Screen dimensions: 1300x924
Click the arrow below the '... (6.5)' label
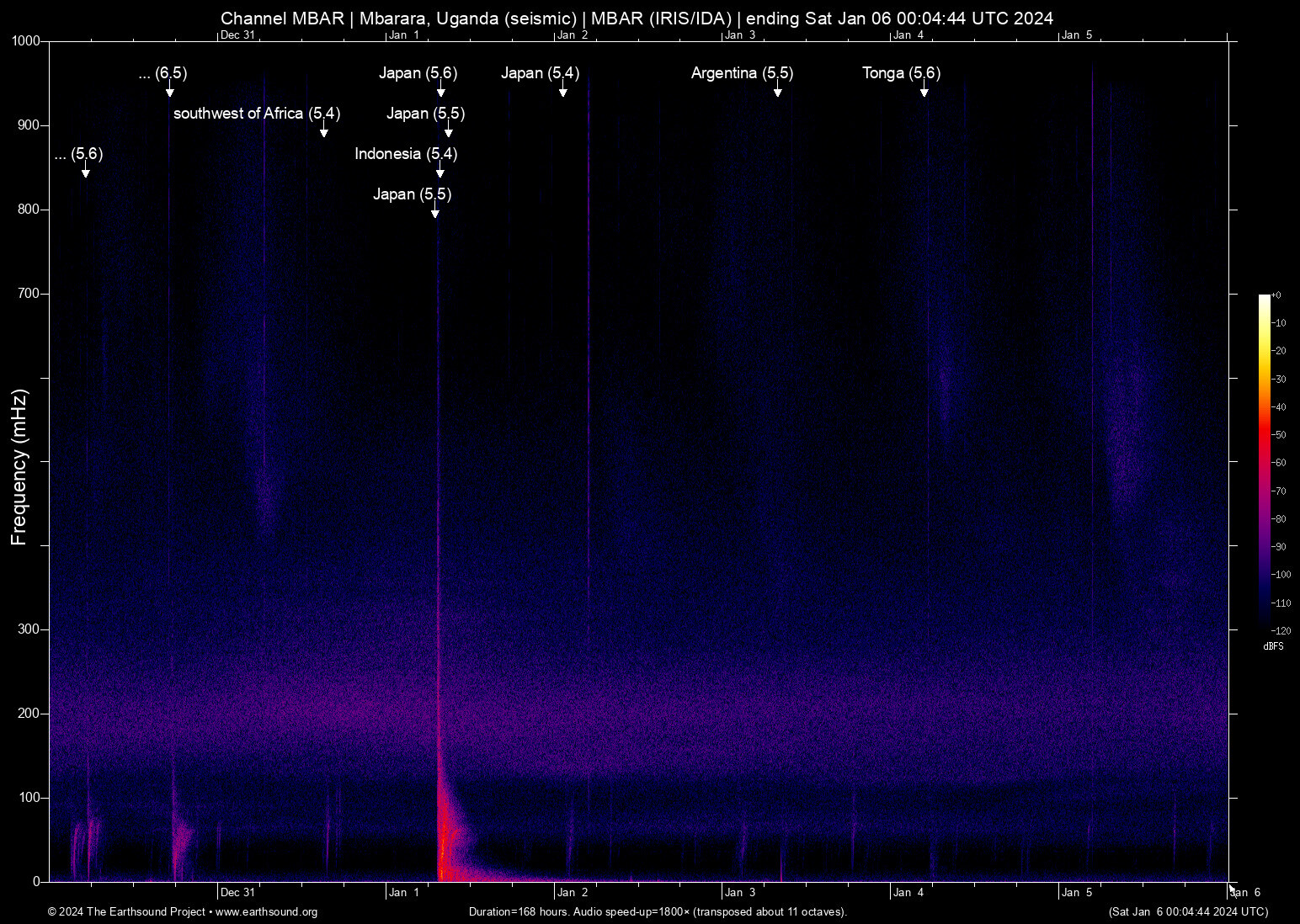tap(169, 89)
